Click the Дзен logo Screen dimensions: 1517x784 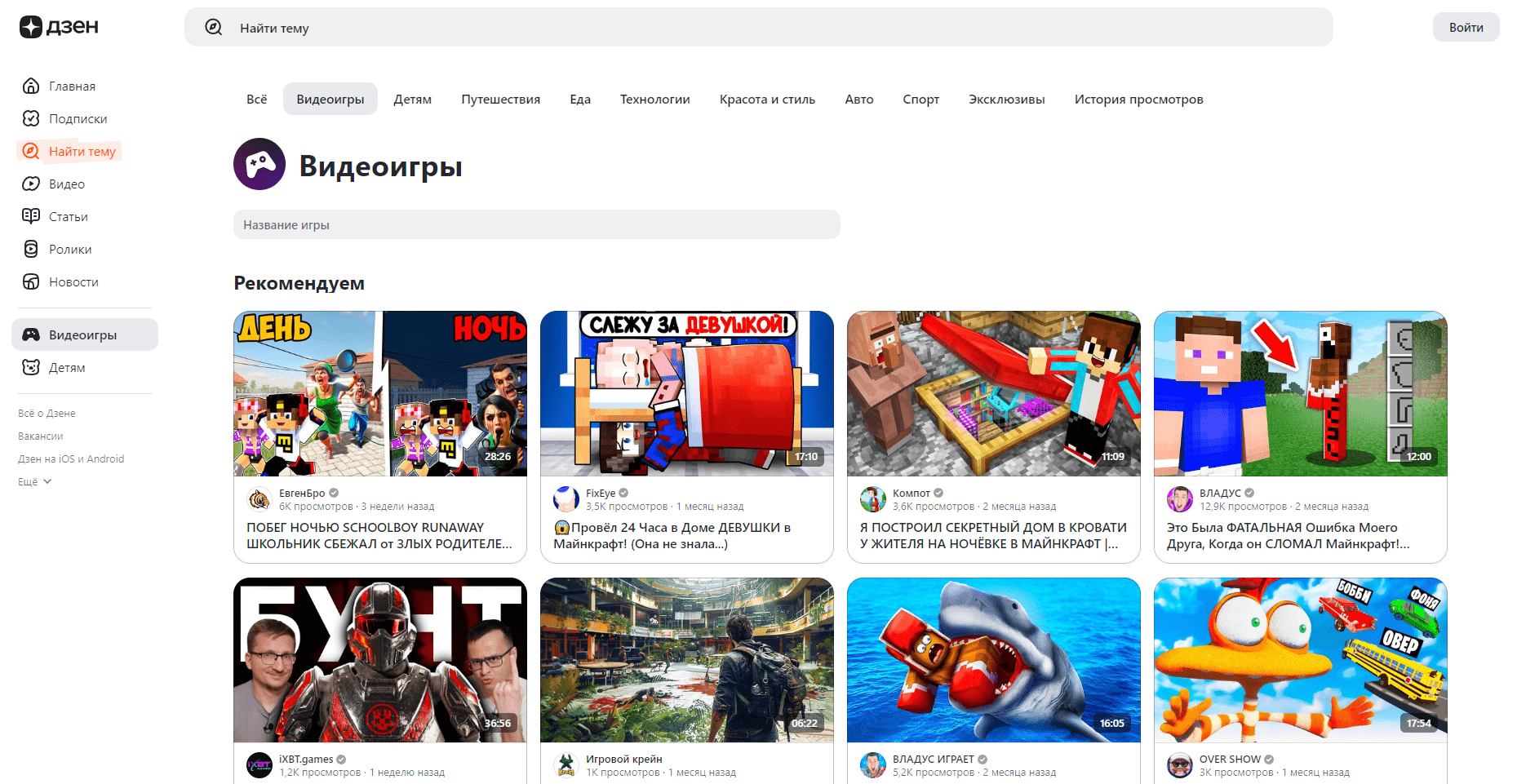(58, 27)
